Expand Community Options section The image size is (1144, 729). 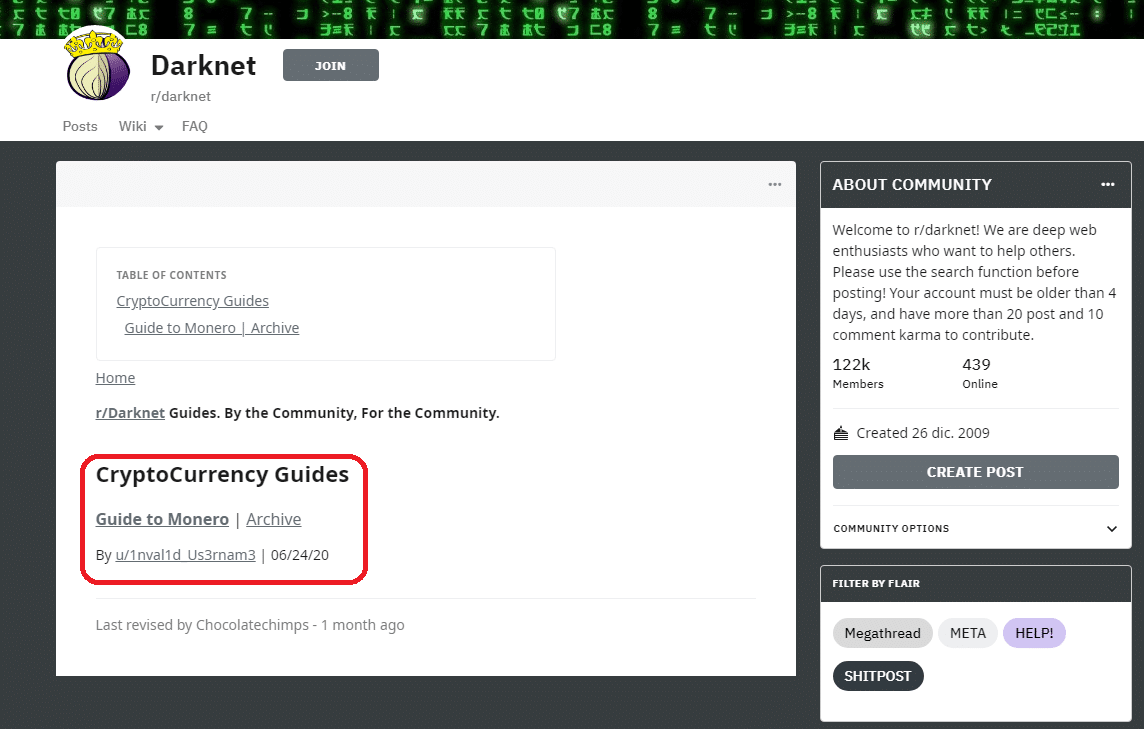click(x=975, y=528)
